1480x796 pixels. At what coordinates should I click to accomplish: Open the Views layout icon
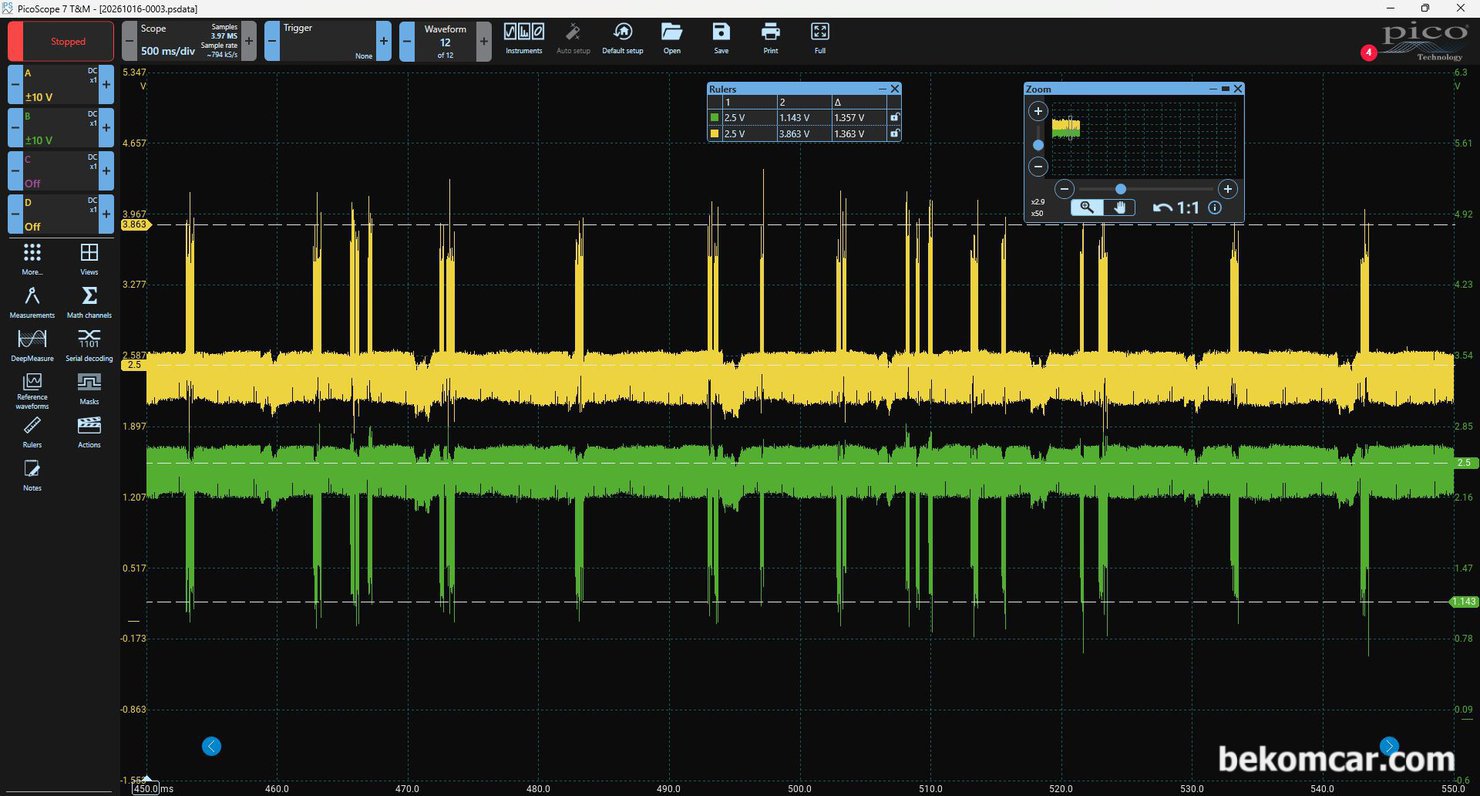click(89, 258)
